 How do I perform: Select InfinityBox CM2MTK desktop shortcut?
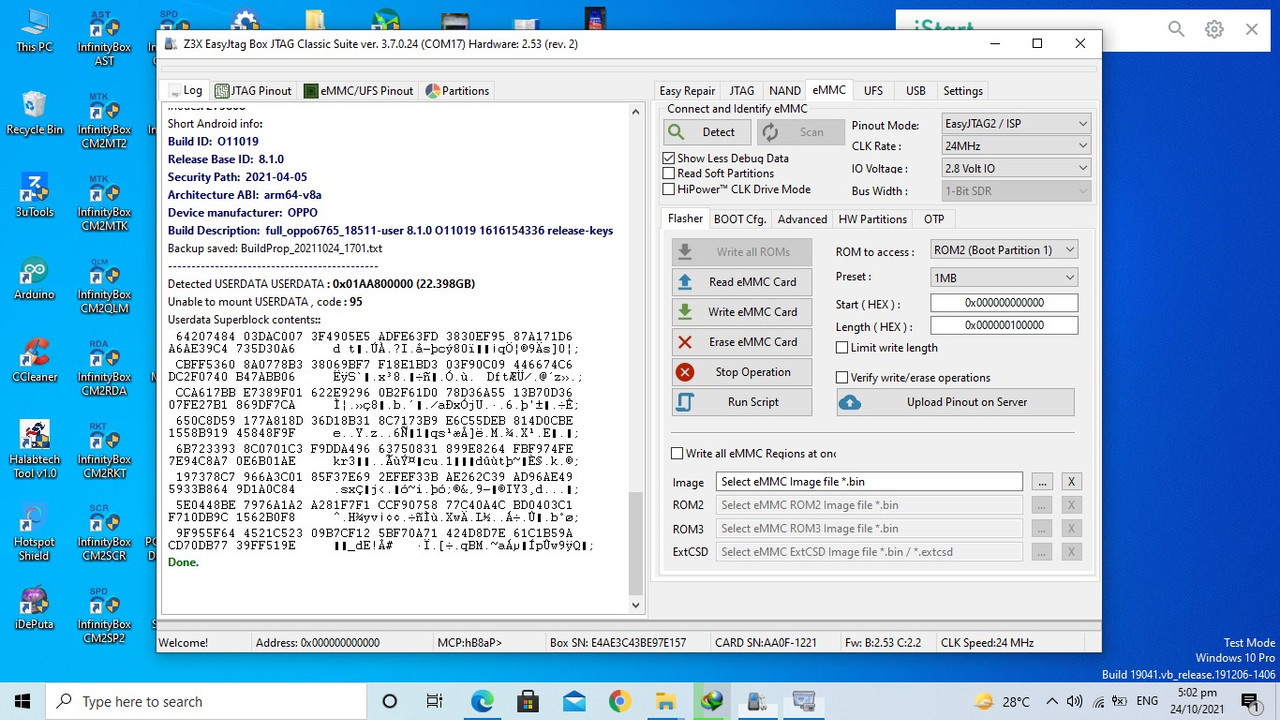(104, 202)
